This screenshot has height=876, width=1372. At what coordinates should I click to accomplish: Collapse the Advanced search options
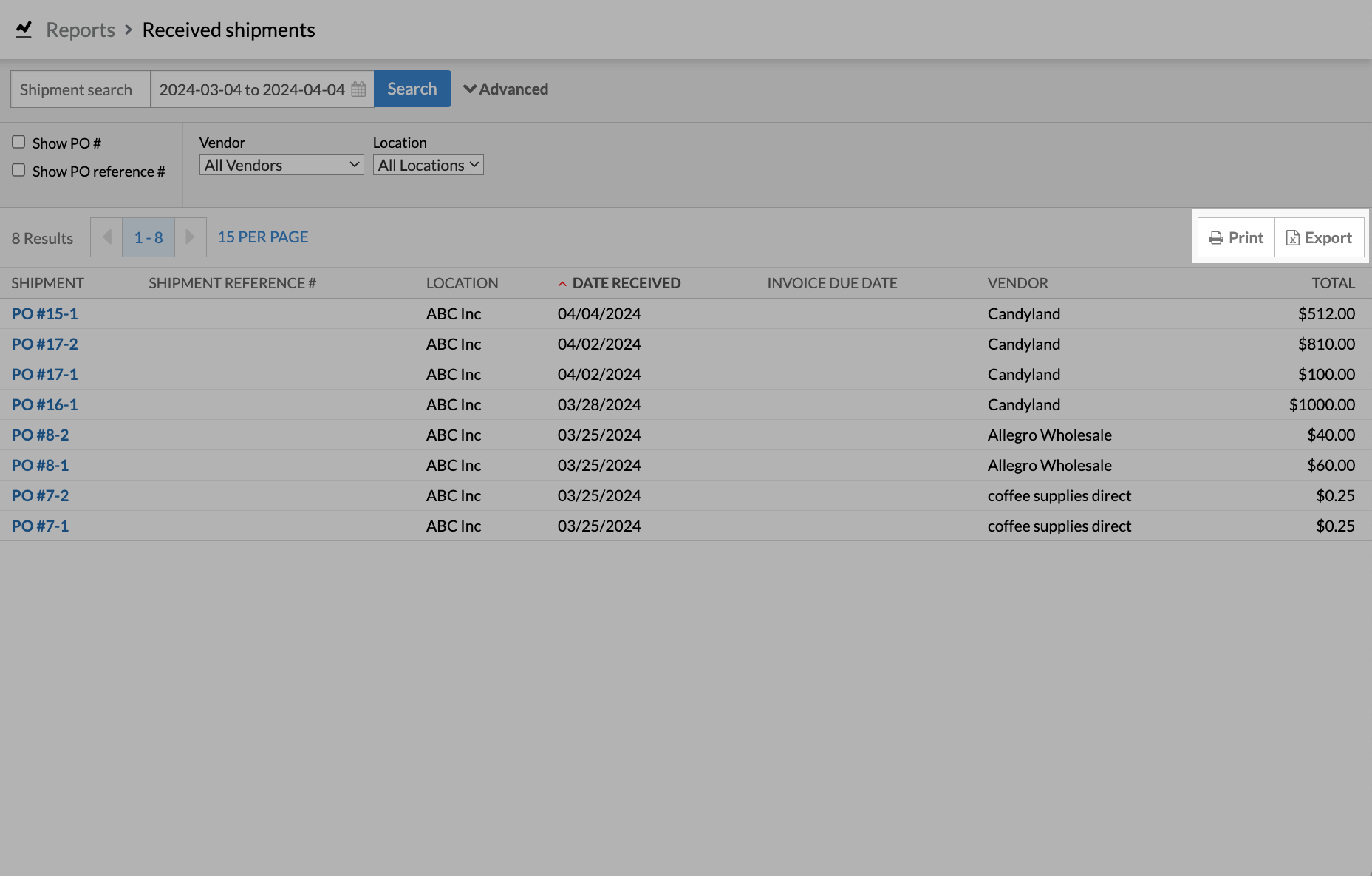pos(505,89)
